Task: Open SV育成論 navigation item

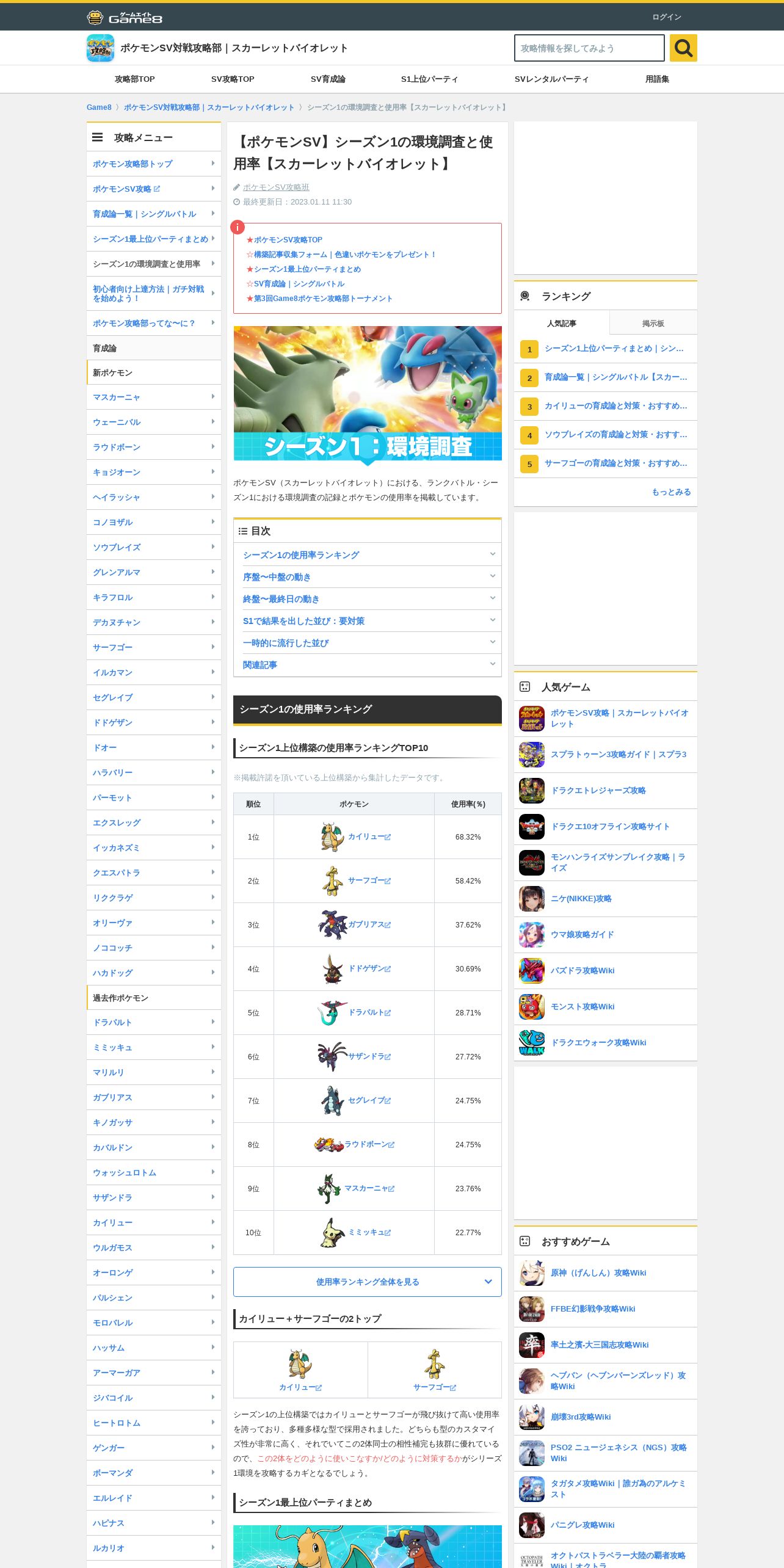Action: 328,79
